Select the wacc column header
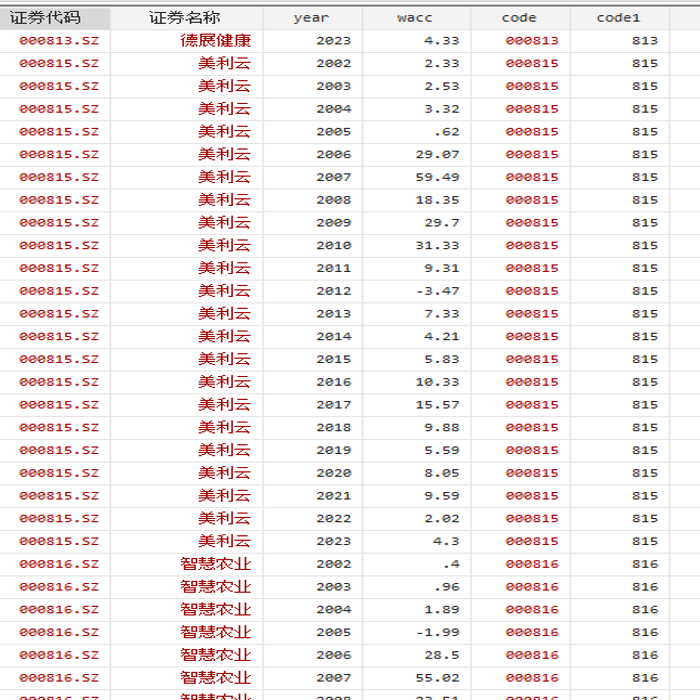The width and height of the screenshot is (700, 700). click(415, 18)
